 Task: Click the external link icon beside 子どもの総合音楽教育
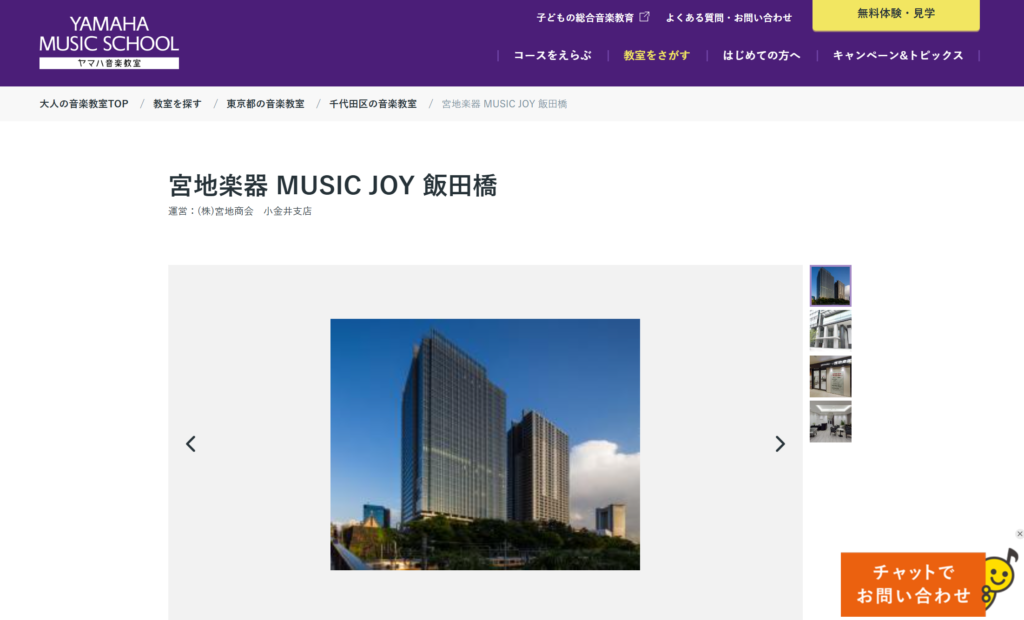coord(645,17)
